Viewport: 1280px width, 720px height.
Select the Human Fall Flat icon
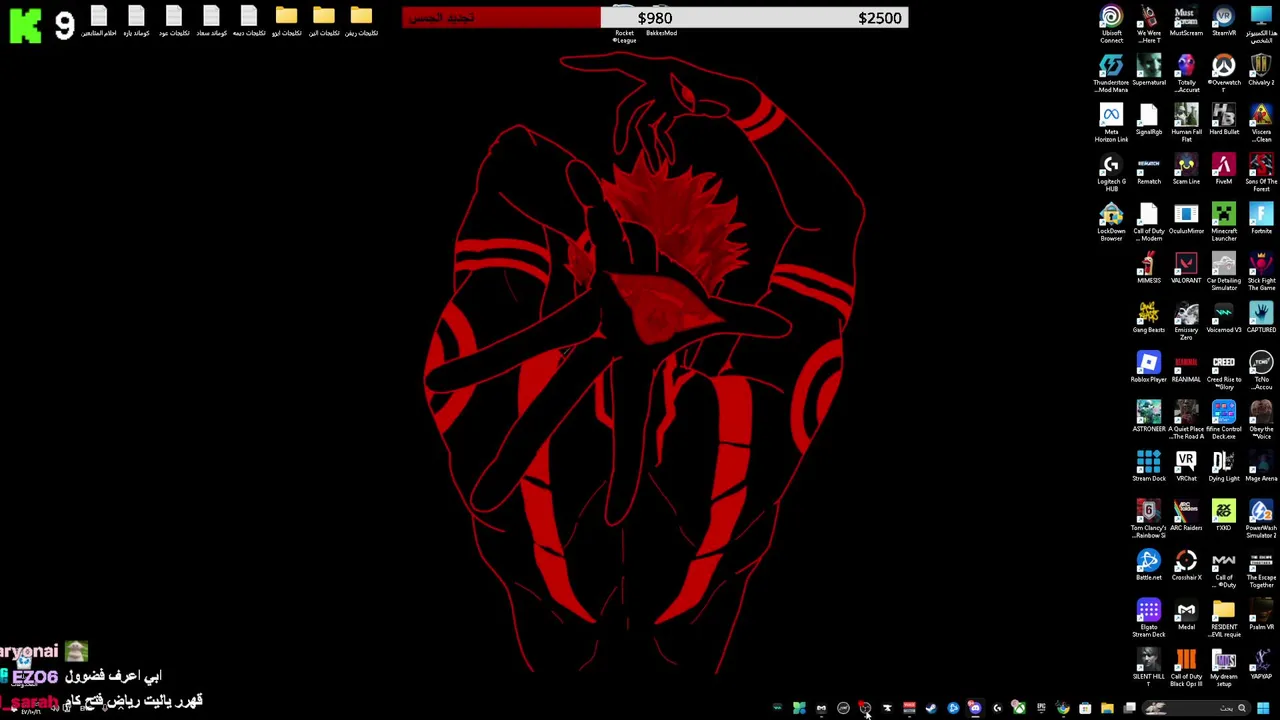(x=1186, y=123)
